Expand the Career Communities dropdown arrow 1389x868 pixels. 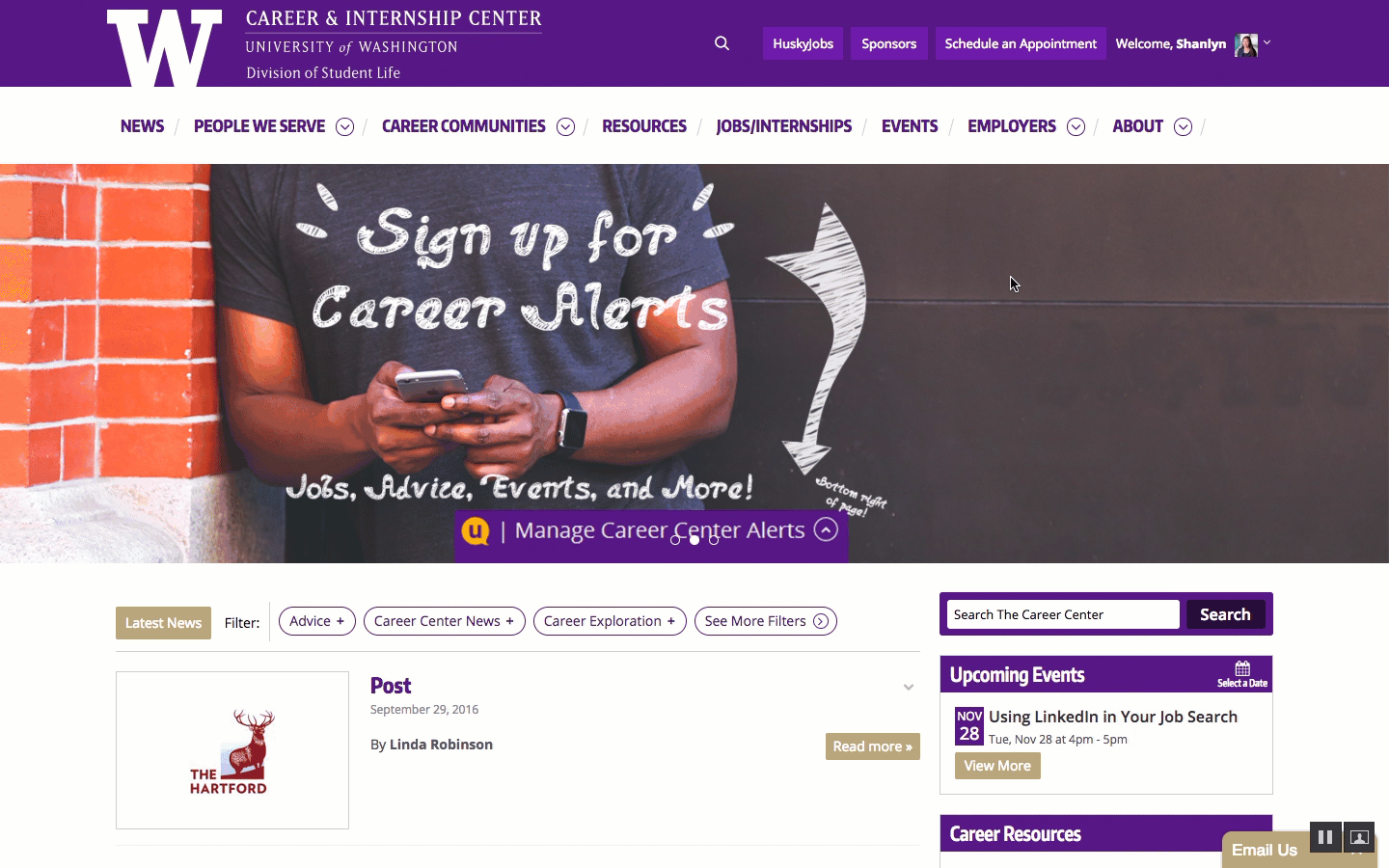(x=566, y=127)
